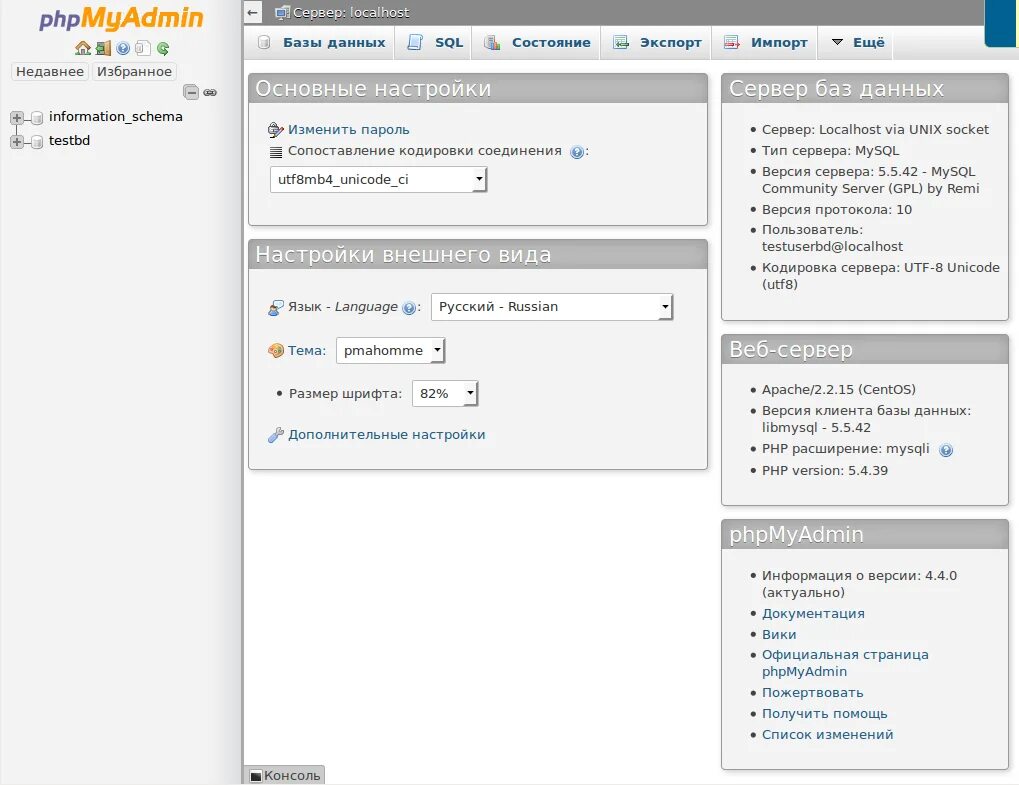Select testbd in the database tree
This screenshot has width=1019, height=785.
(70, 141)
